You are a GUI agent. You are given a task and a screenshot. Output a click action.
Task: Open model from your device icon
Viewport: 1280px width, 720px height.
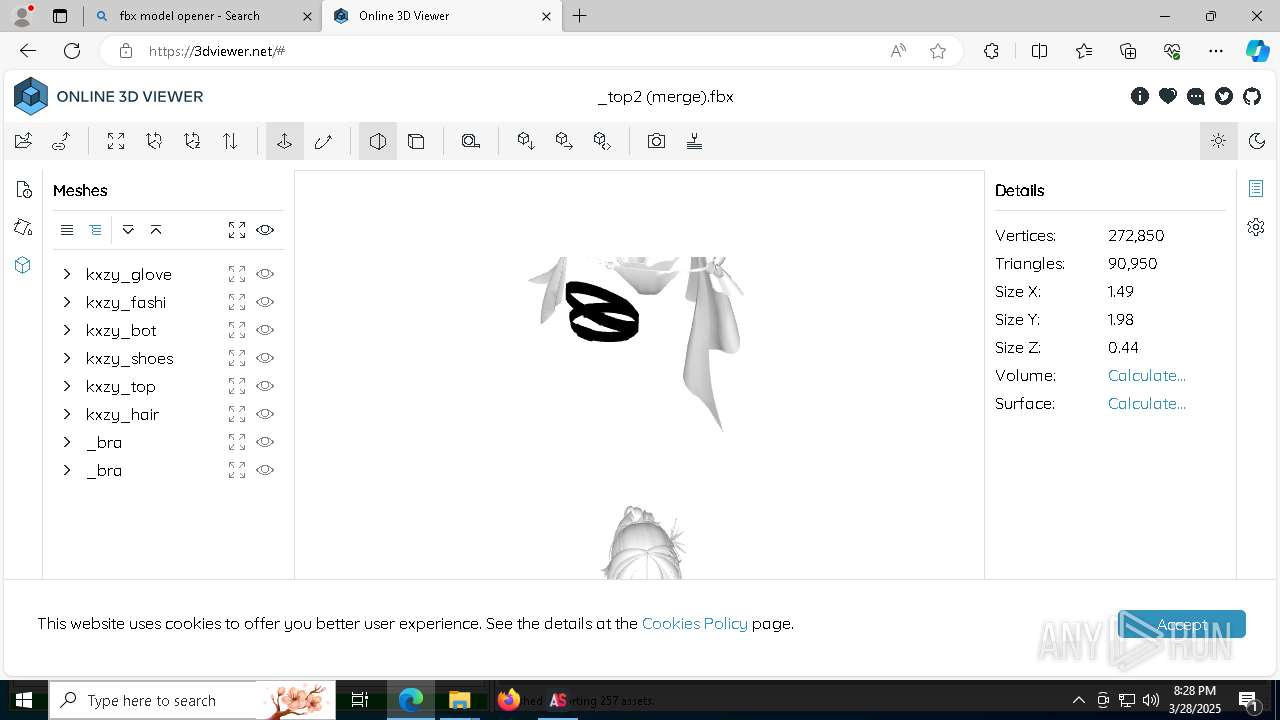click(x=24, y=141)
